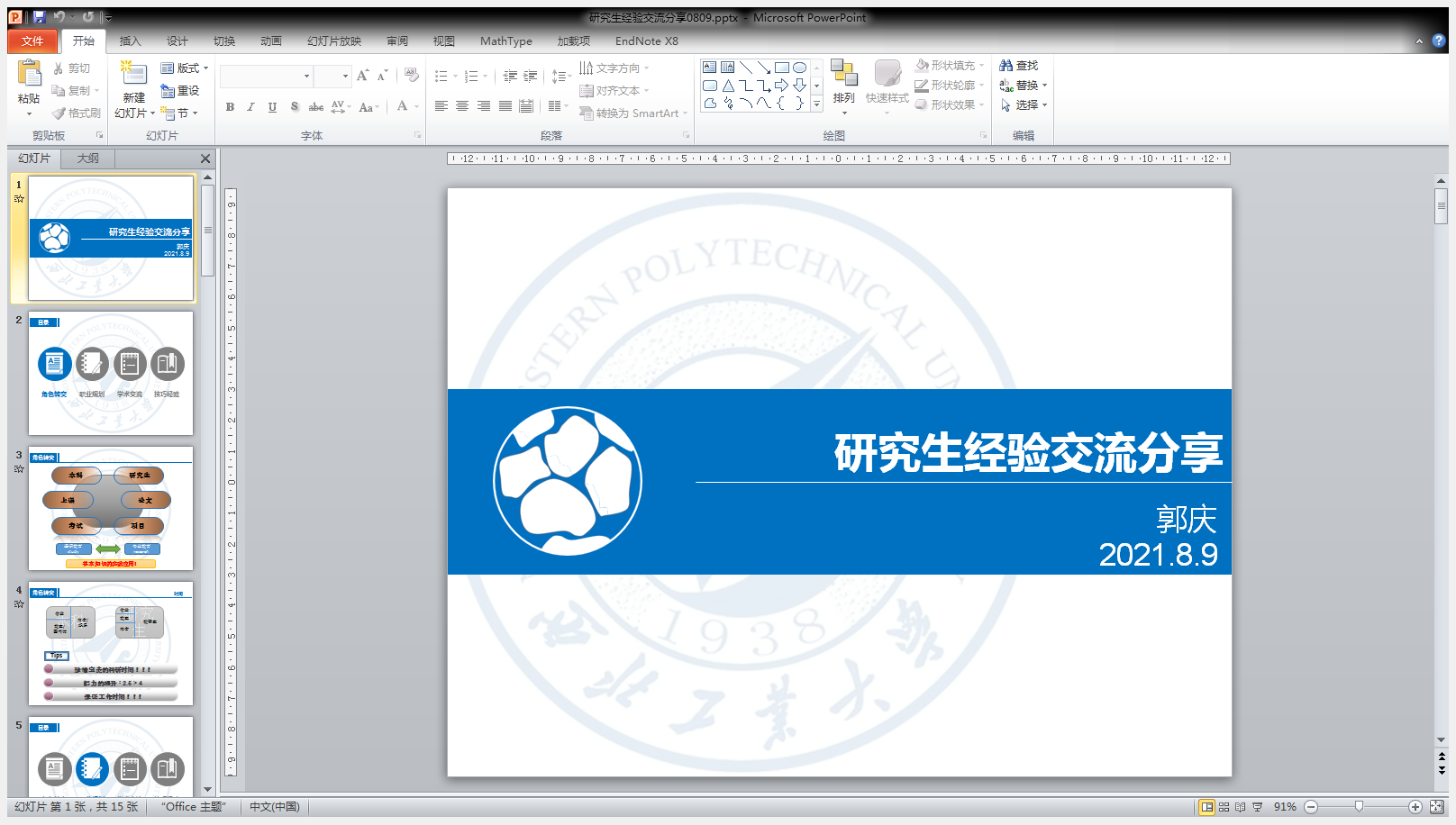
Task: Click the Paste clipboard icon
Action: [x=29, y=74]
